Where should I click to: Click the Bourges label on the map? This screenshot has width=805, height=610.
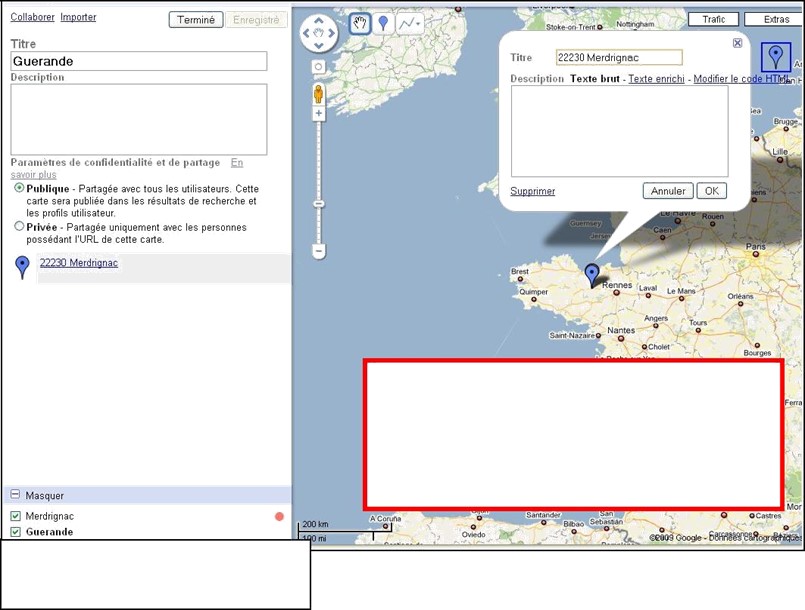[757, 353]
